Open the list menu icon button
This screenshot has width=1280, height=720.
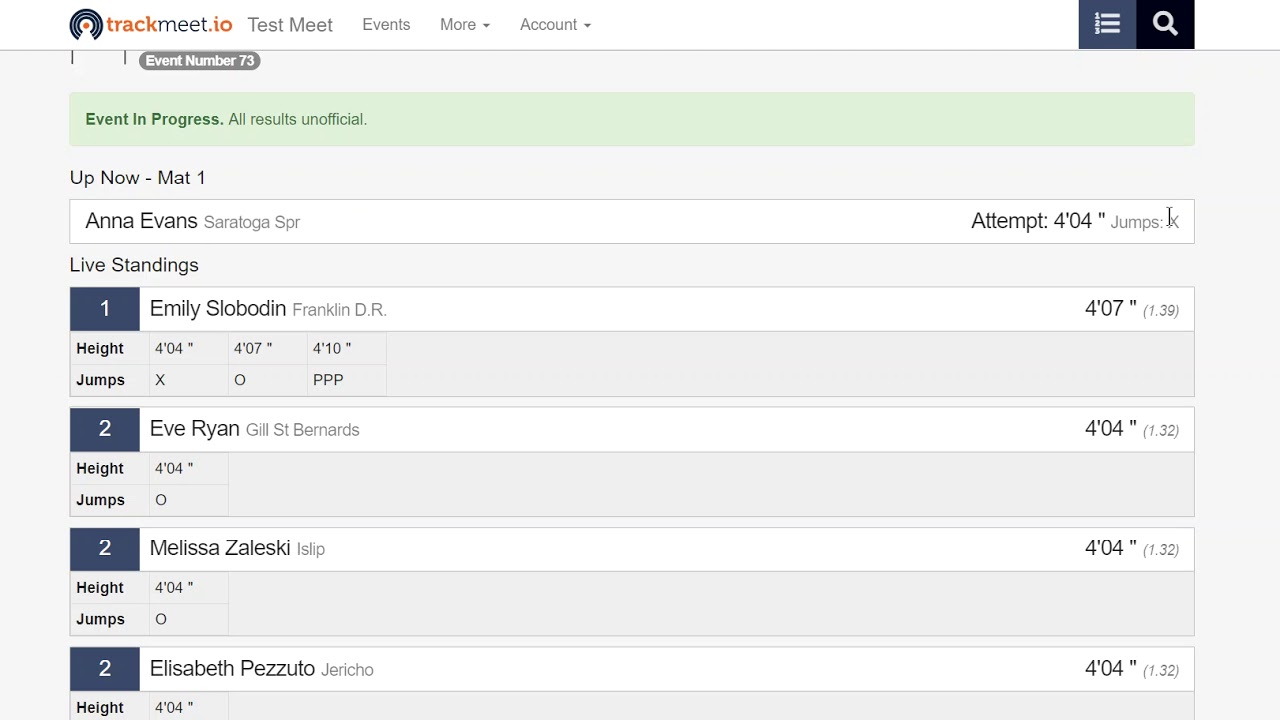tap(1107, 24)
